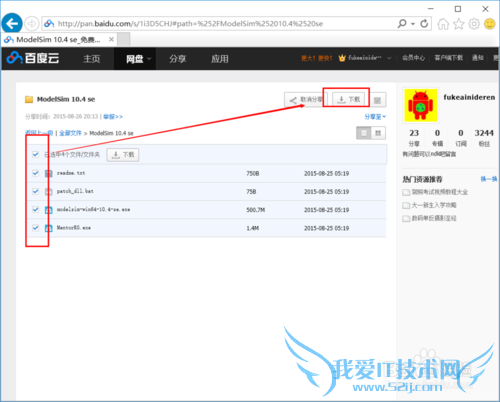Click the QR code icon next to download
This screenshot has height=402, width=500.
(x=377, y=100)
